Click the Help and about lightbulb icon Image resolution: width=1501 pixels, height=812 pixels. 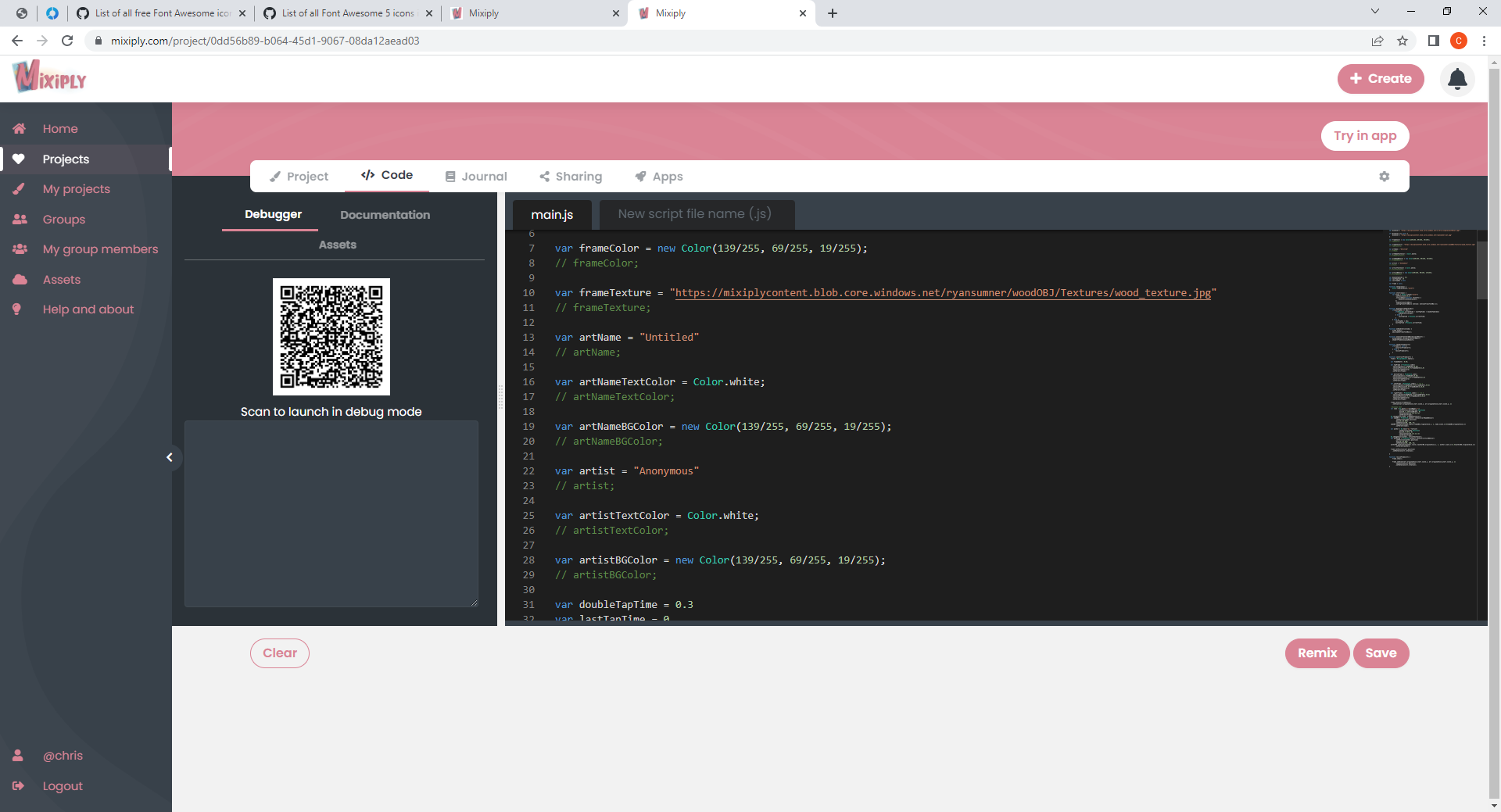tap(17, 309)
